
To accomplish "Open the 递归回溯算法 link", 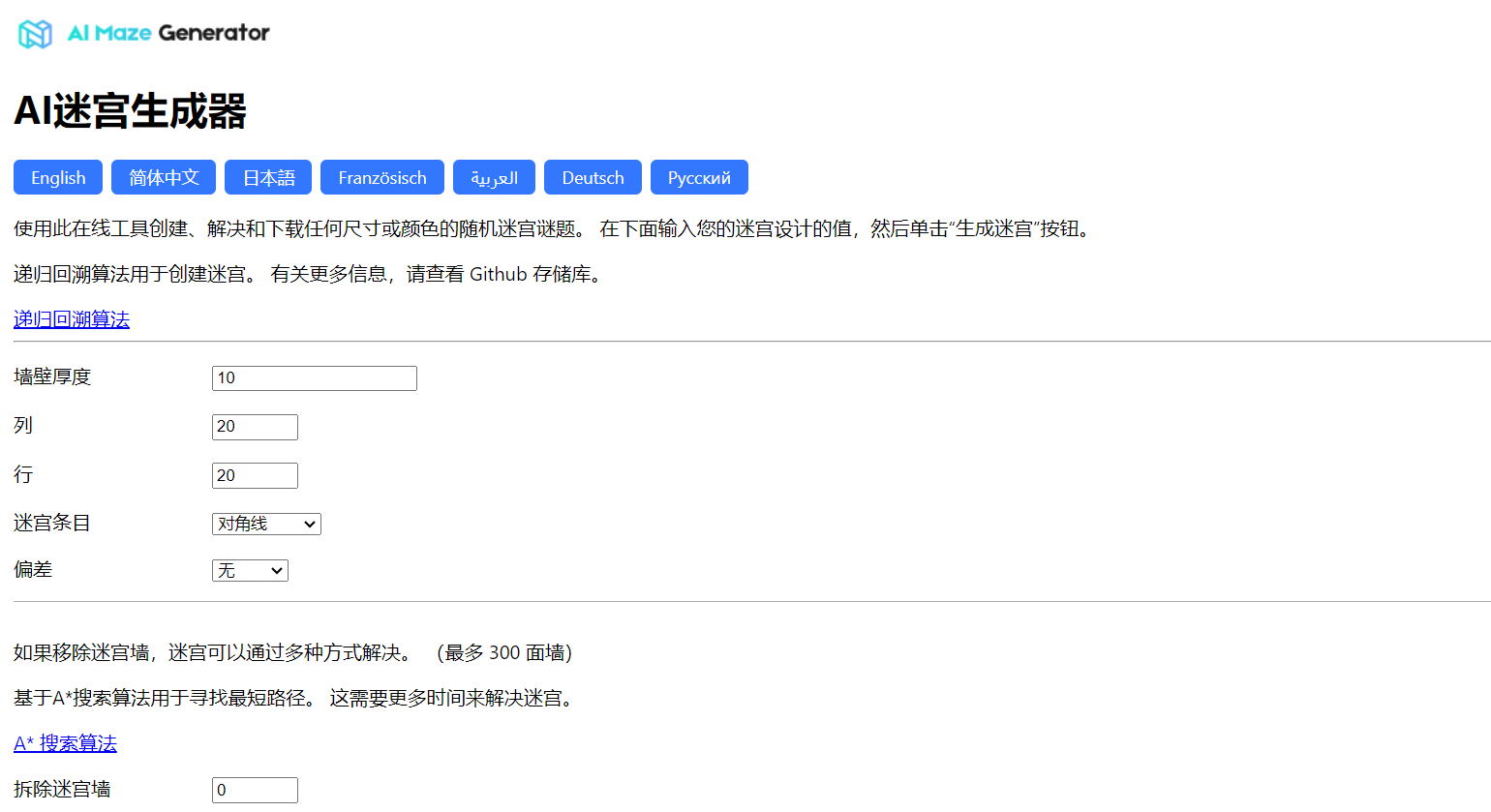I will (x=72, y=319).
